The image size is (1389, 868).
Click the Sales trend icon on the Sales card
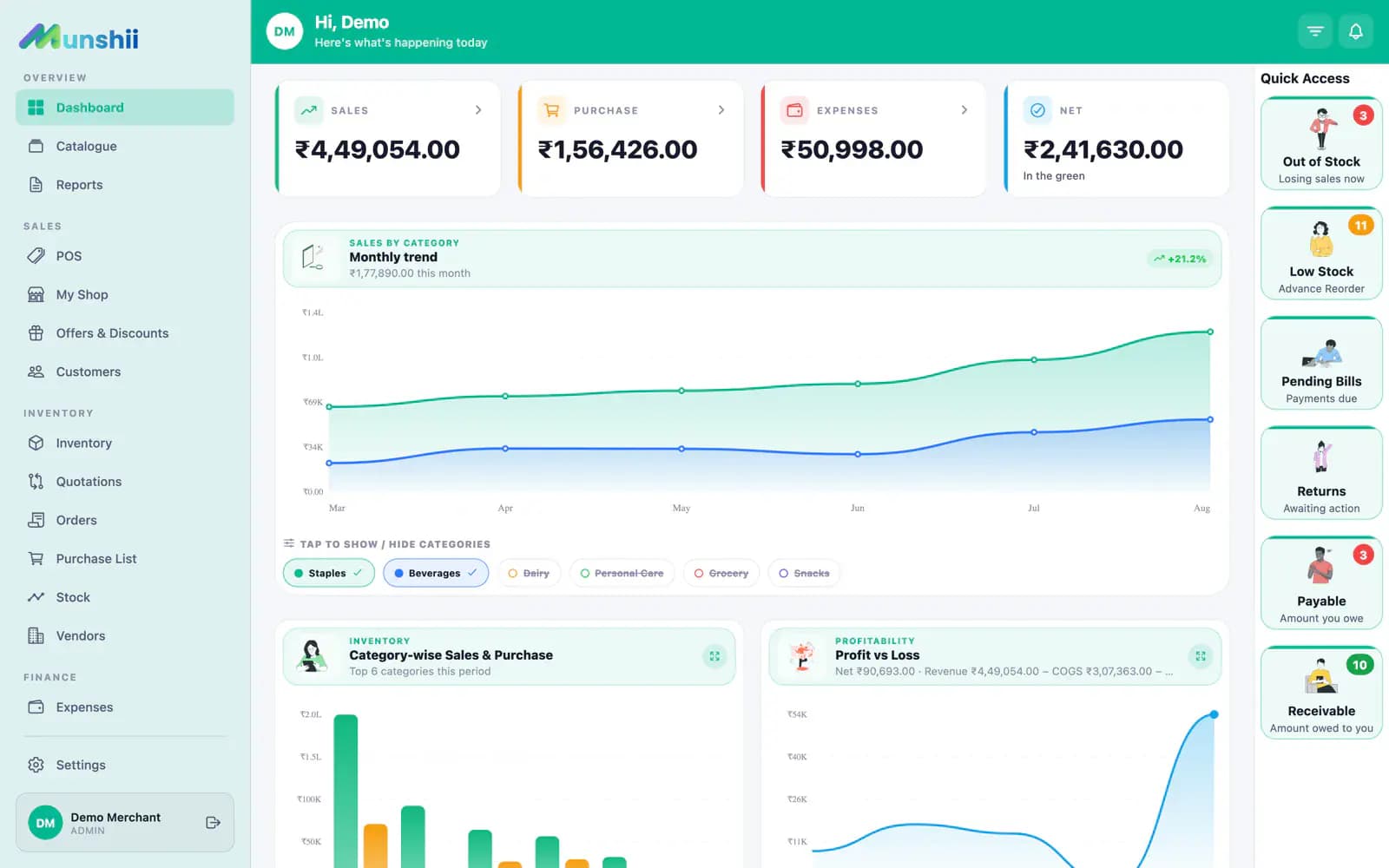[x=309, y=110]
